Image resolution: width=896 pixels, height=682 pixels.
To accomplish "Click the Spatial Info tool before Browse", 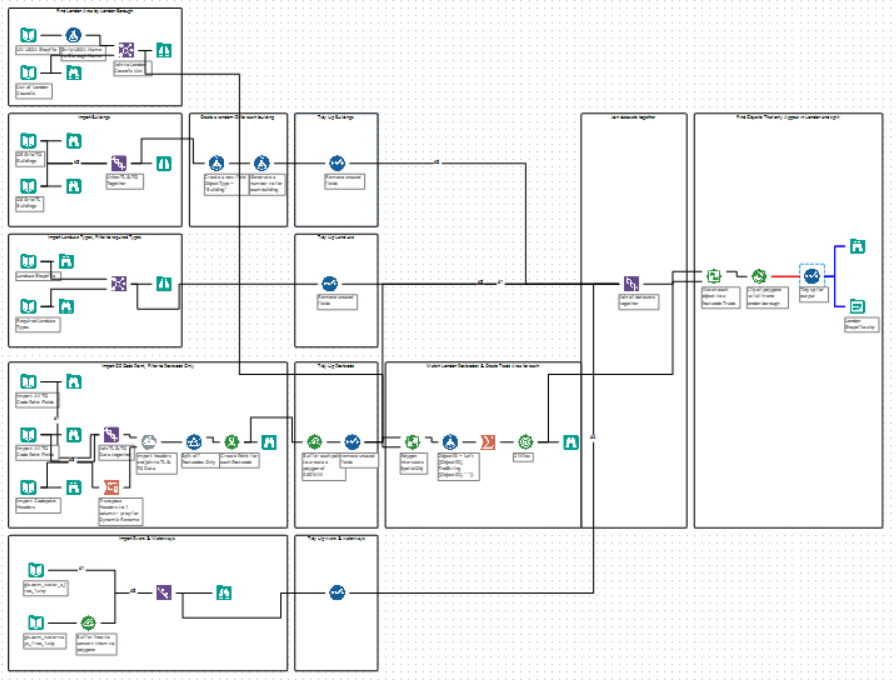I will [525, 442].
